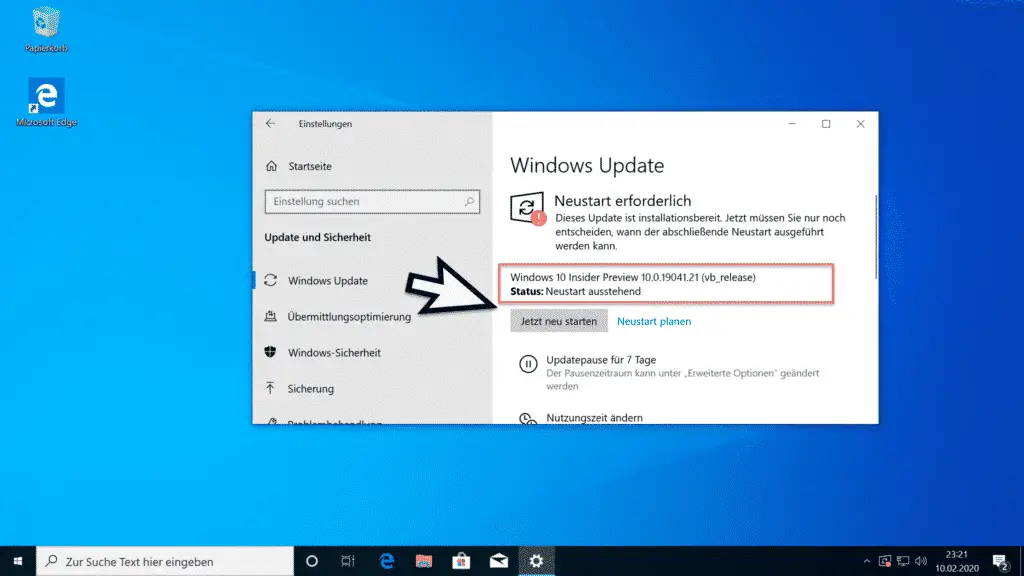Open Cortana circle in taskbar
Screen dimensions: 1024x576
312,562
